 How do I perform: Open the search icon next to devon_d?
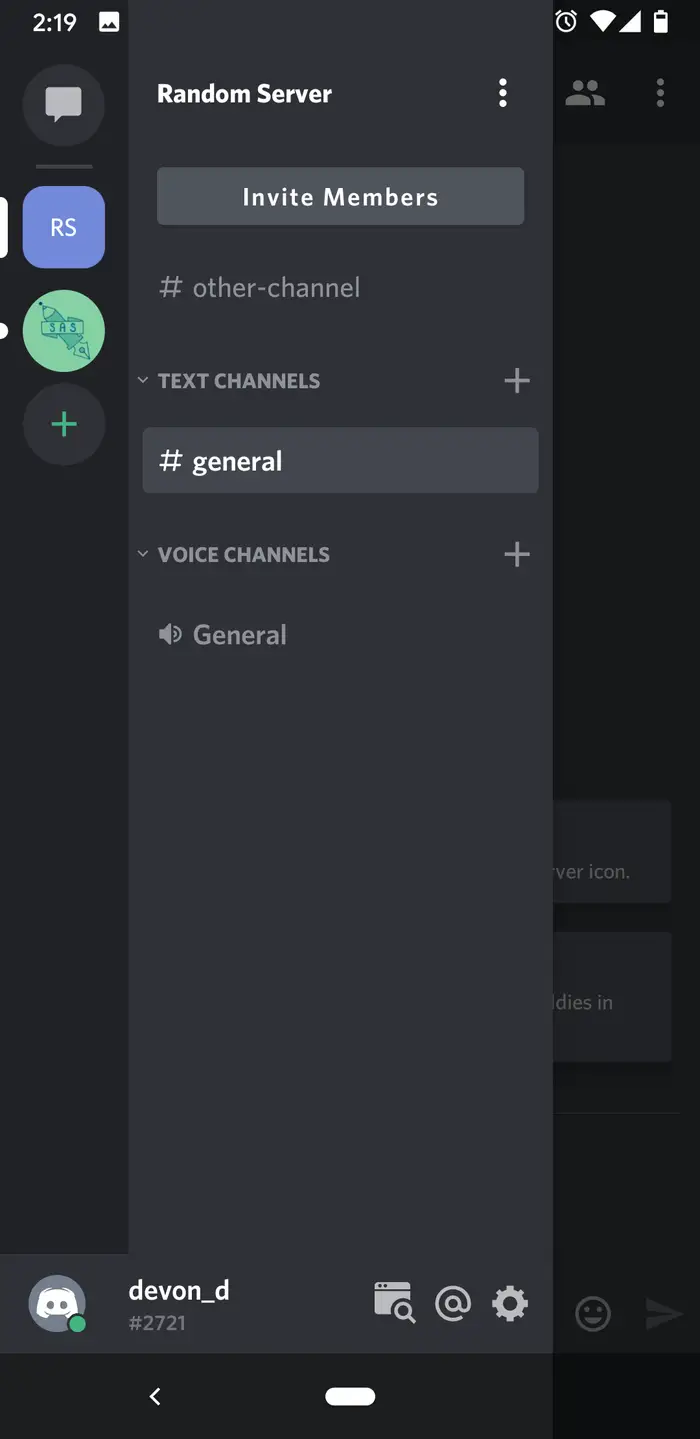point(394,1303)
